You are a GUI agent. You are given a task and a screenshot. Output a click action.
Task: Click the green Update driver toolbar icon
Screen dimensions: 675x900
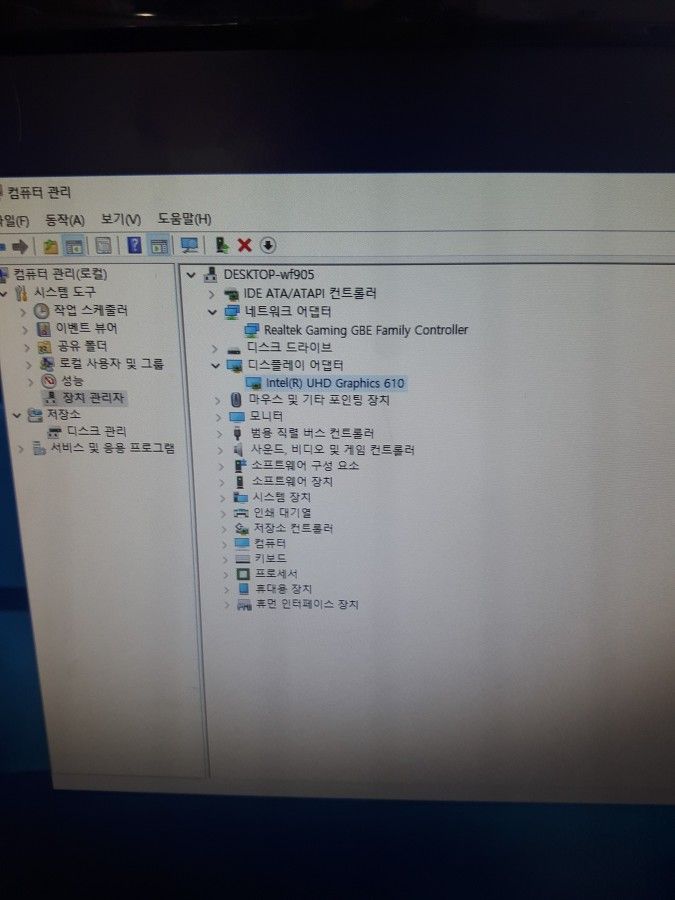point(222,245)
